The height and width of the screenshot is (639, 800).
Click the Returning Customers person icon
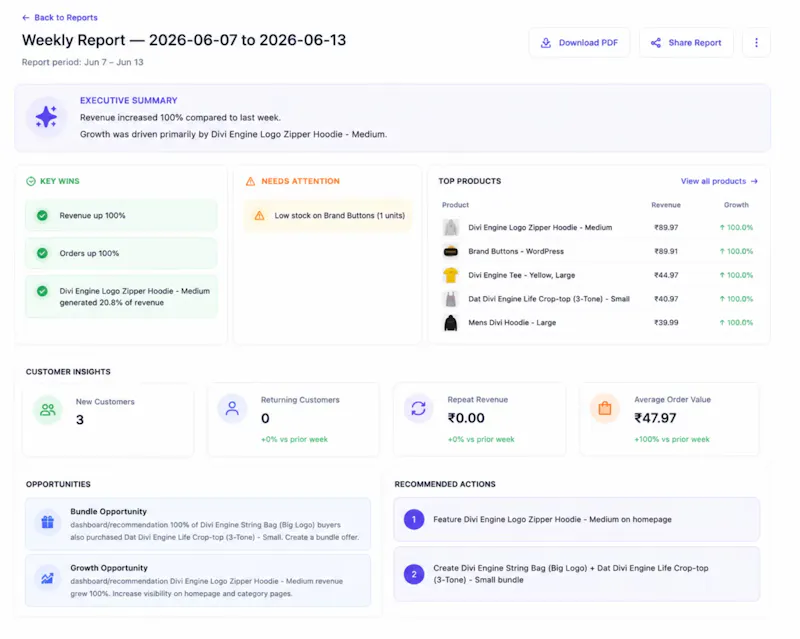pos(232,408)
